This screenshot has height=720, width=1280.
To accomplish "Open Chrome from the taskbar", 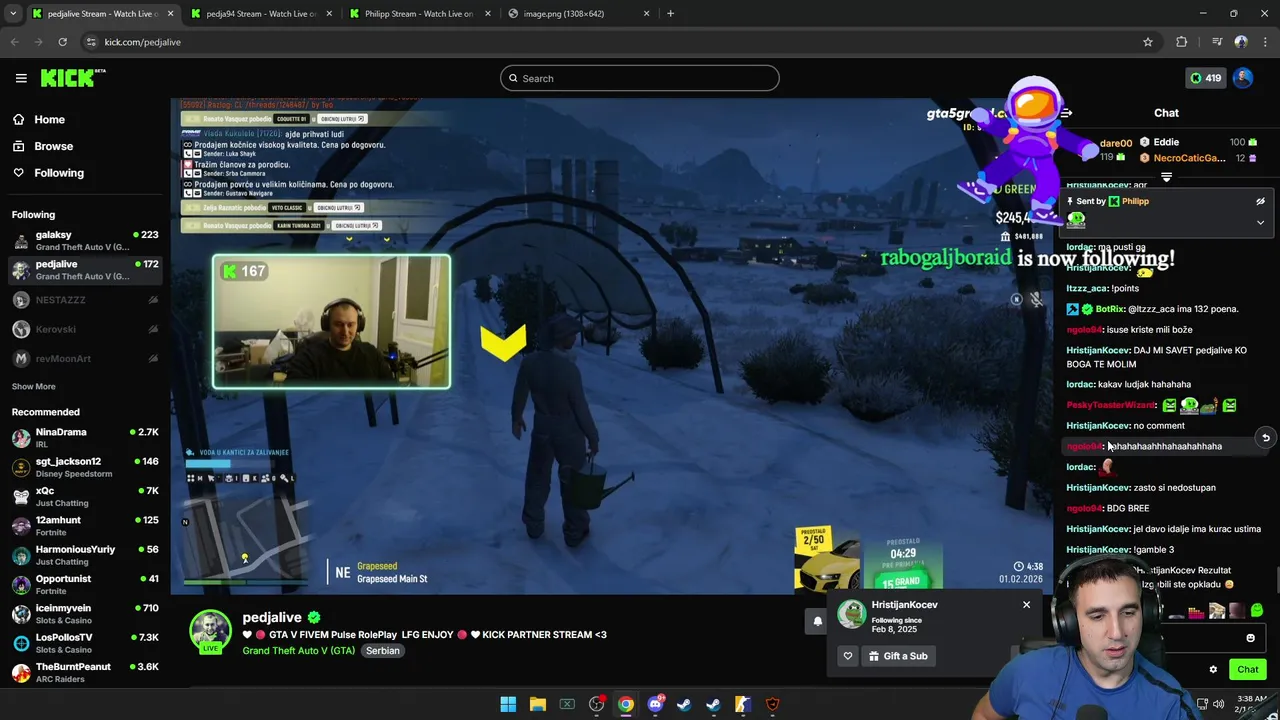I will 625,704.
